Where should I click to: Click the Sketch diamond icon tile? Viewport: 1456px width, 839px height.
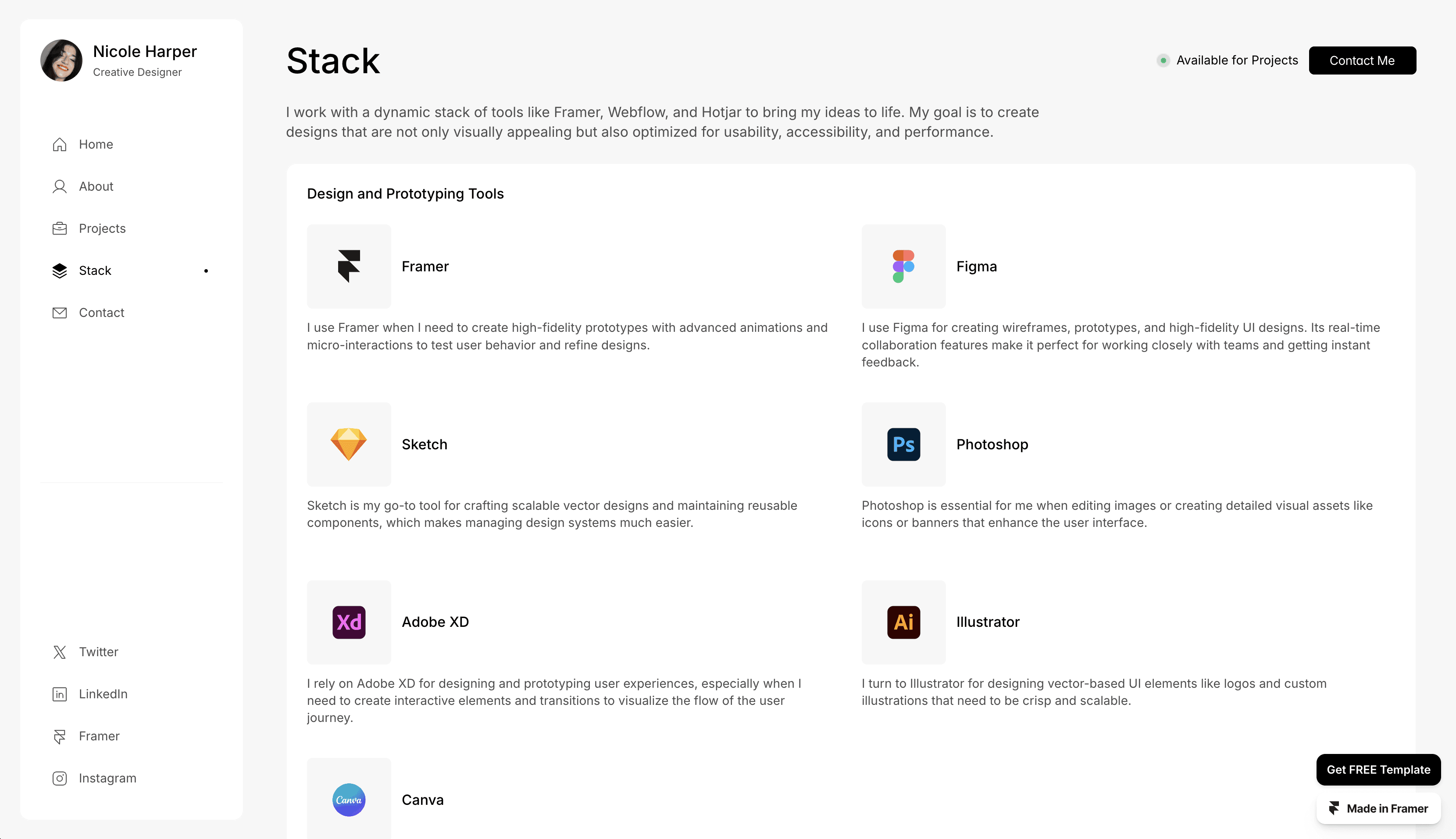(x=349, y=444)
